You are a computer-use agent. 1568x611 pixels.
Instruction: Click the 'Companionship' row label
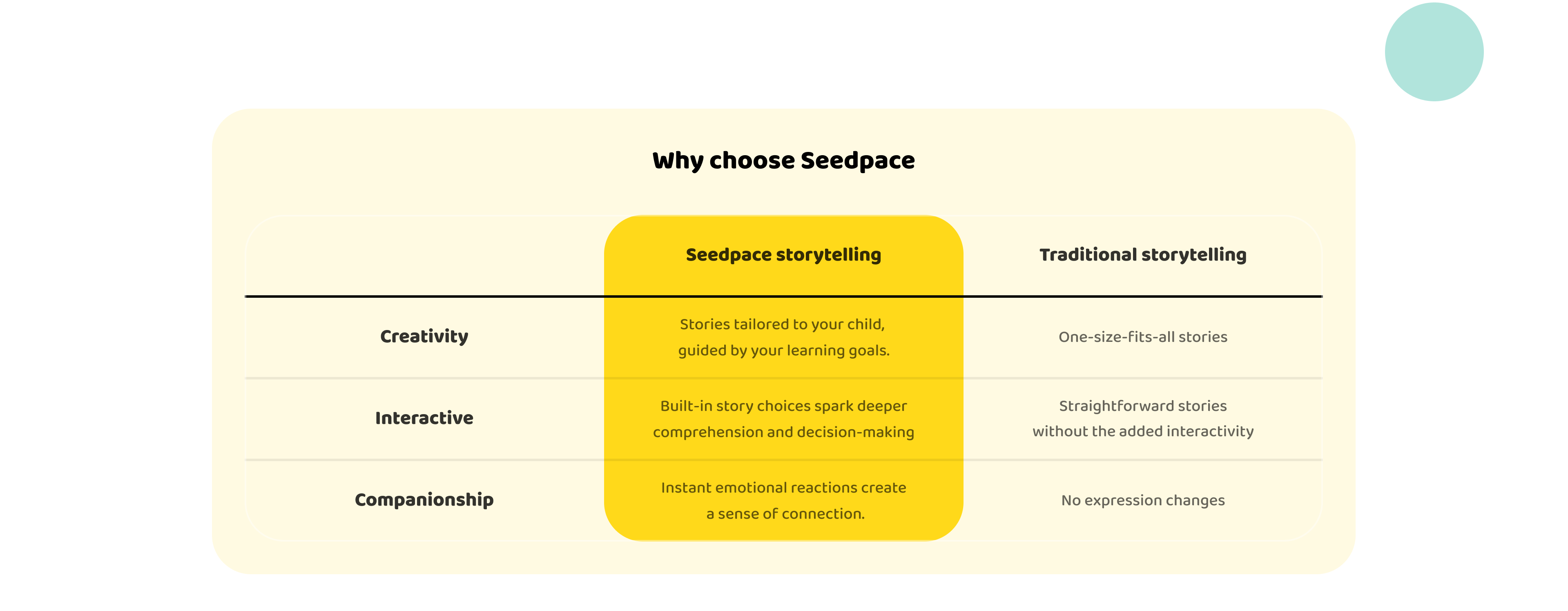pyautogui.click(x=424, y=500)
